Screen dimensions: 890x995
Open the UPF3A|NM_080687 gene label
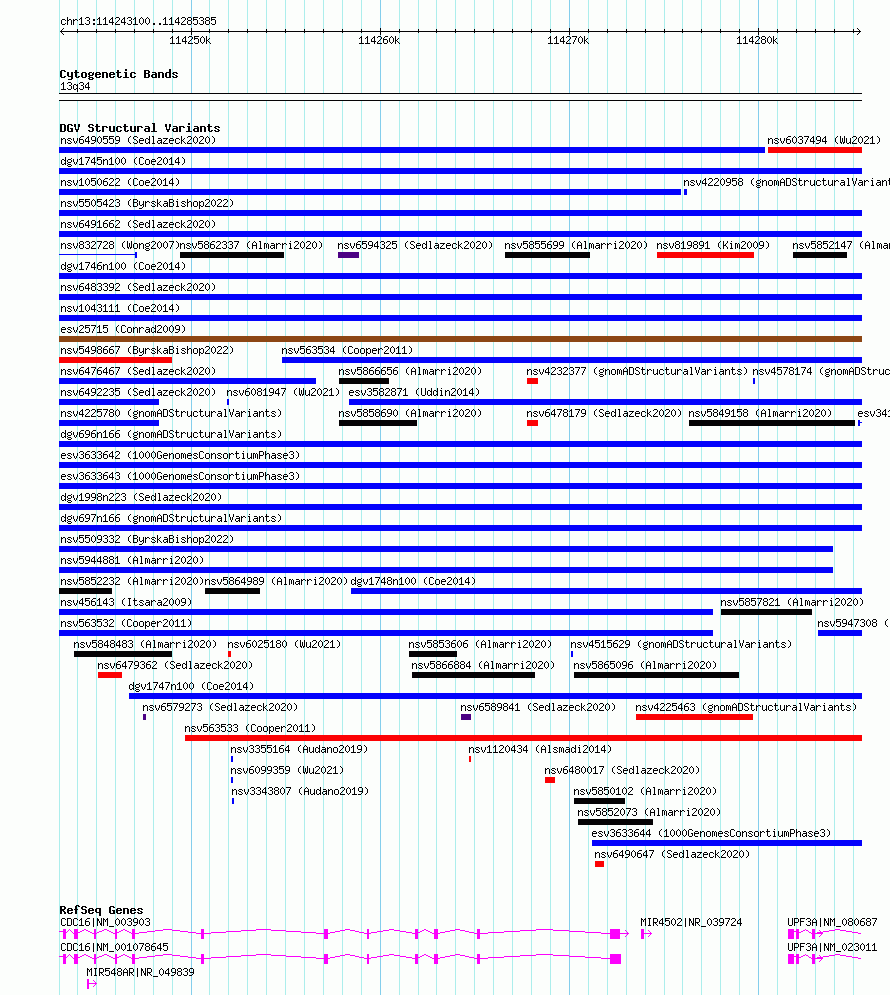[x=832, y=922]
